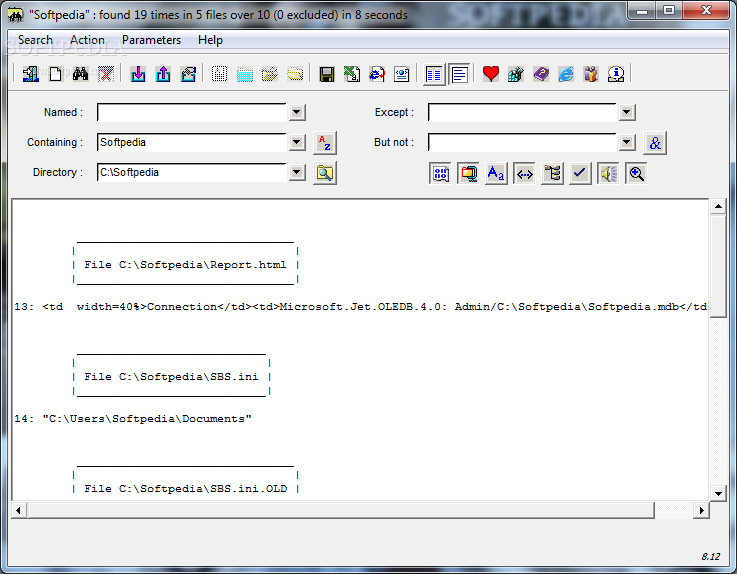Click result line 14 Documents path
737x574 pixels.
click(x=133, y=418)
